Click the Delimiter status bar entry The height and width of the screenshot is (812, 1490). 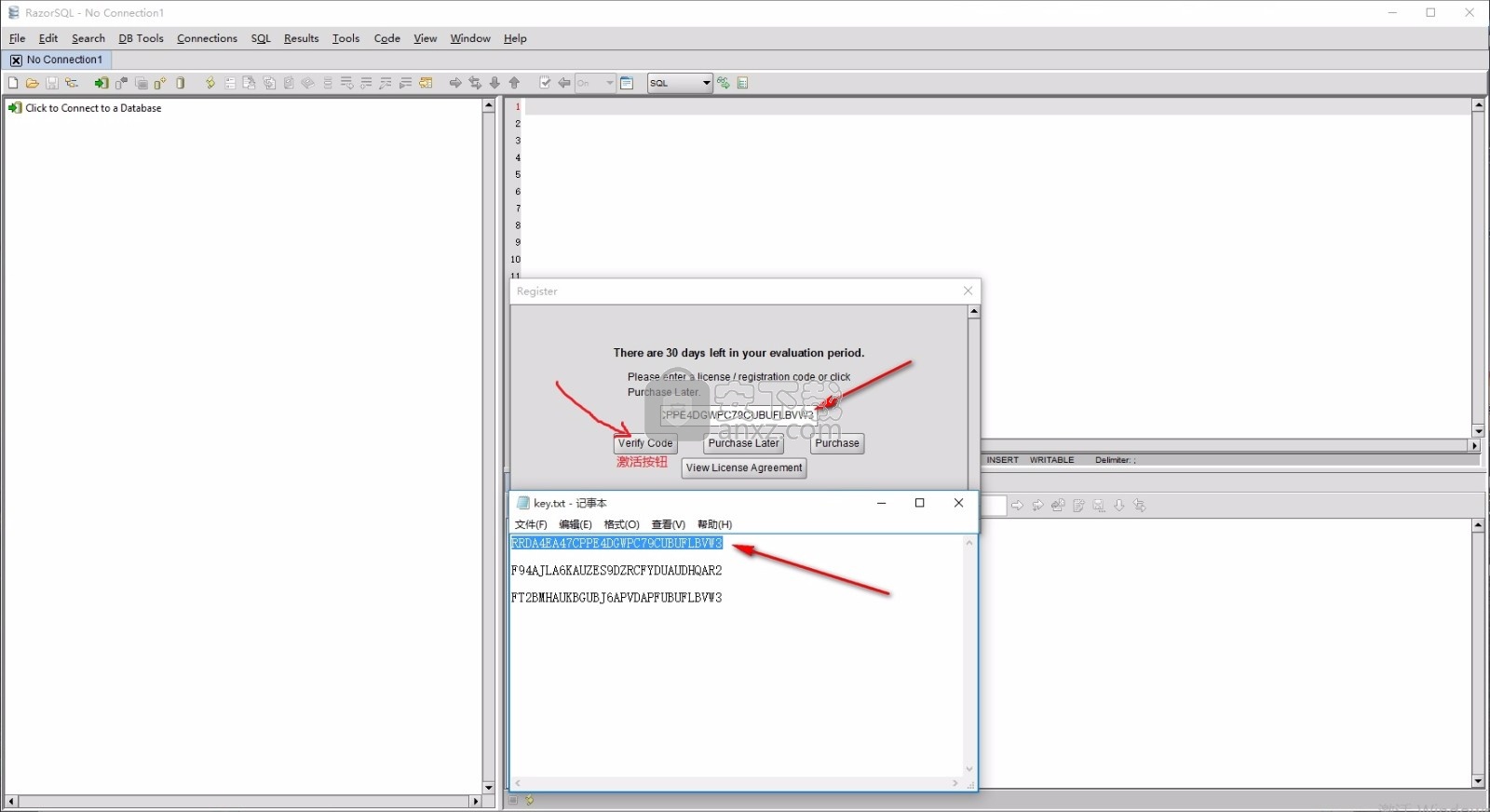point(1115,460)
